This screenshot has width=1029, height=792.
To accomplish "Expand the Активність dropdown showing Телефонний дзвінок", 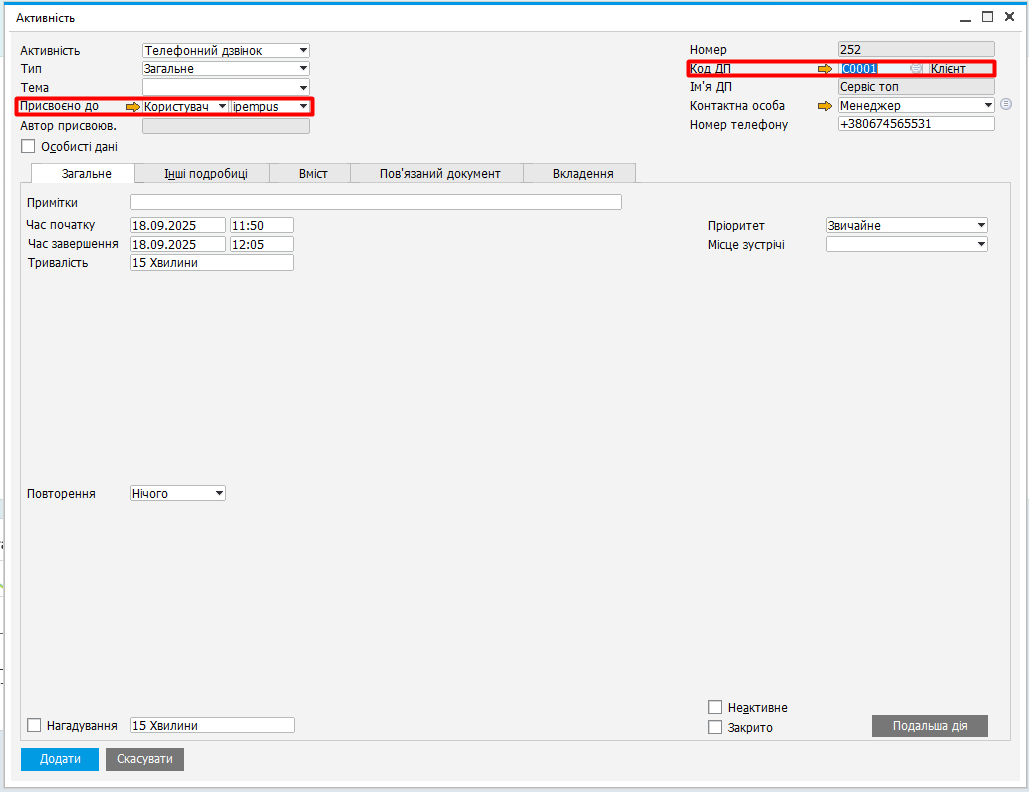I will coord(303,51).
